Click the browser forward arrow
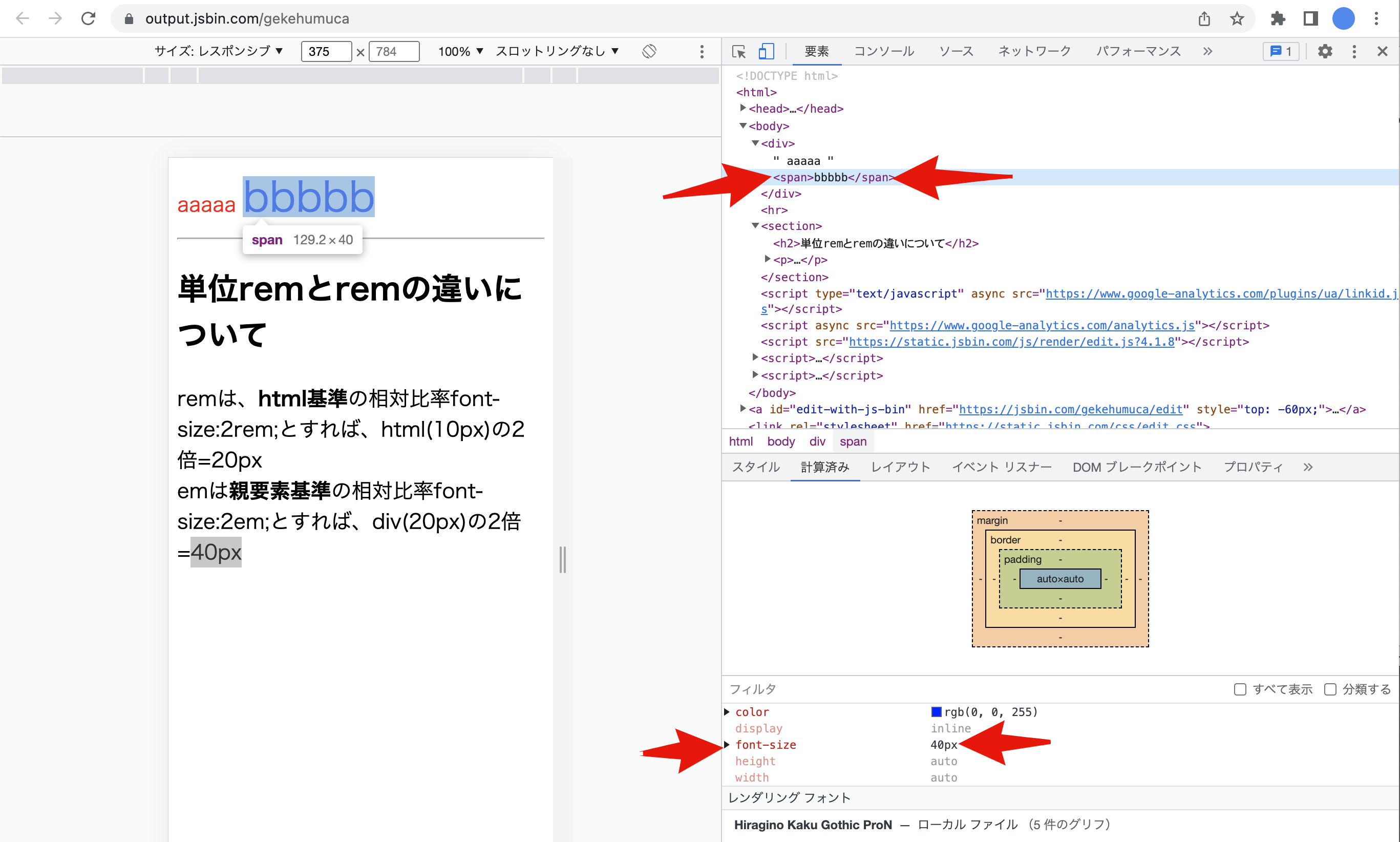This screenshot has height=842, width=1400. [55, 18]
